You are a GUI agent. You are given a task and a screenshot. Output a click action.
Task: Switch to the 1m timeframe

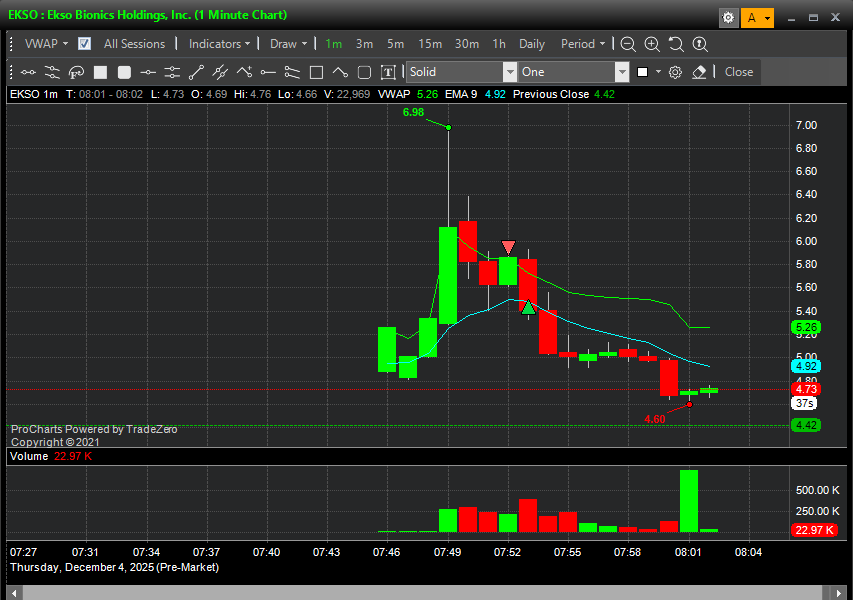coord(333,44)
